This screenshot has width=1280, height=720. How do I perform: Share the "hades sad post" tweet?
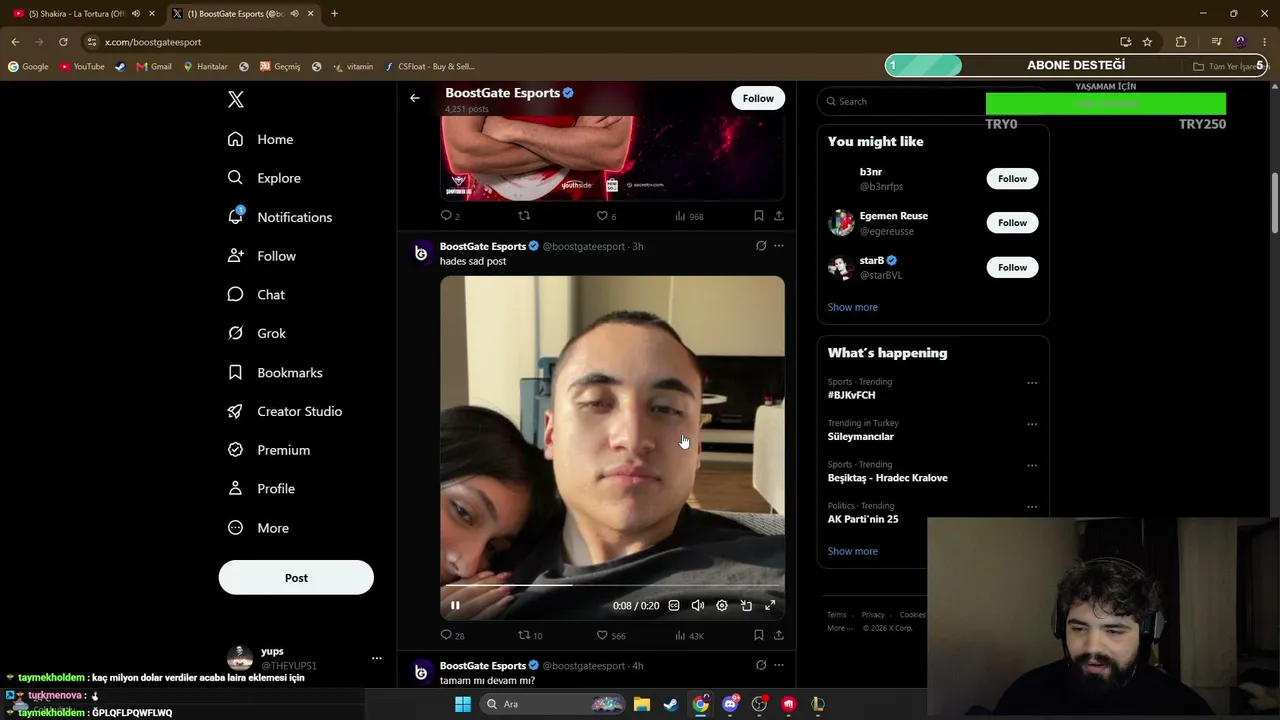click(779, 635)
